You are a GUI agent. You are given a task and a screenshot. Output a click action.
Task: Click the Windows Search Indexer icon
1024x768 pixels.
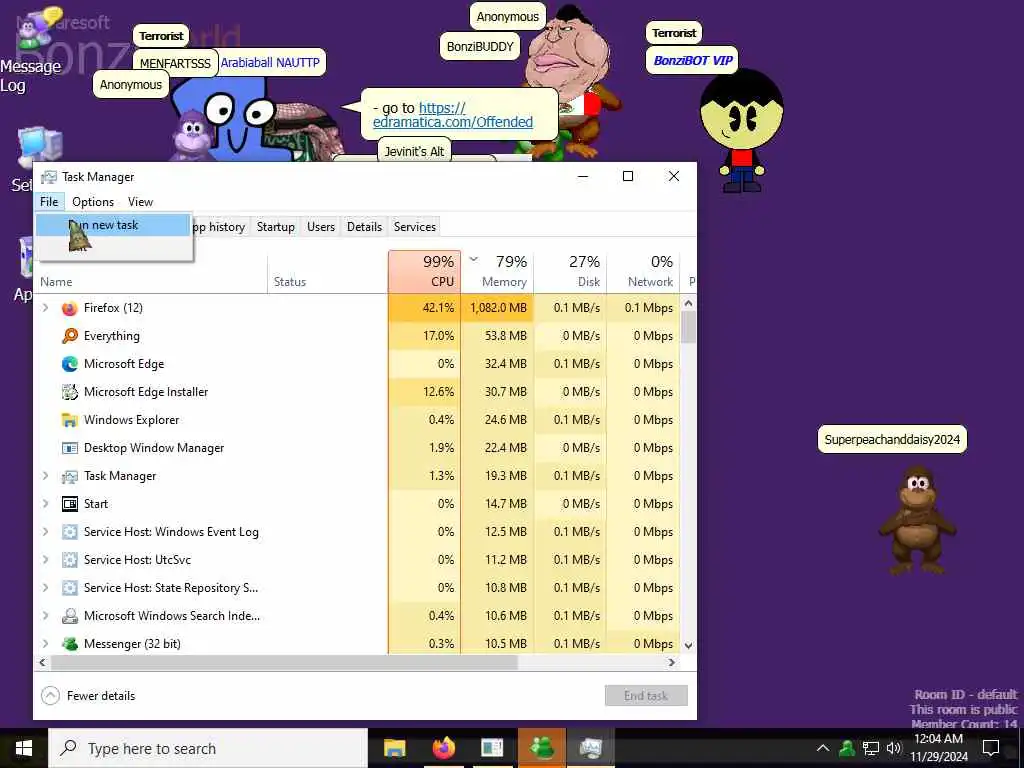69,616
